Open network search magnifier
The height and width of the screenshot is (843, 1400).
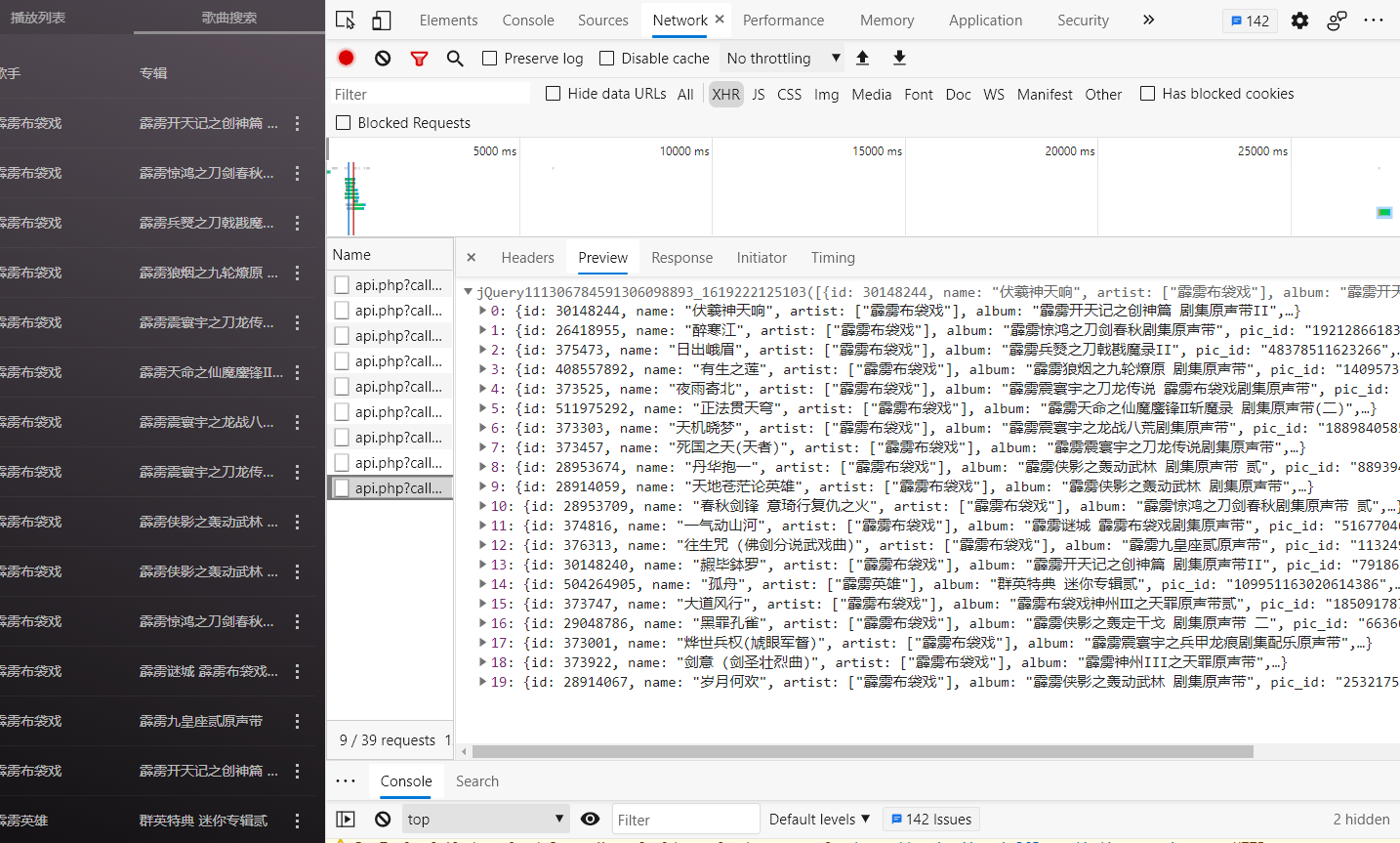(455, 59)
